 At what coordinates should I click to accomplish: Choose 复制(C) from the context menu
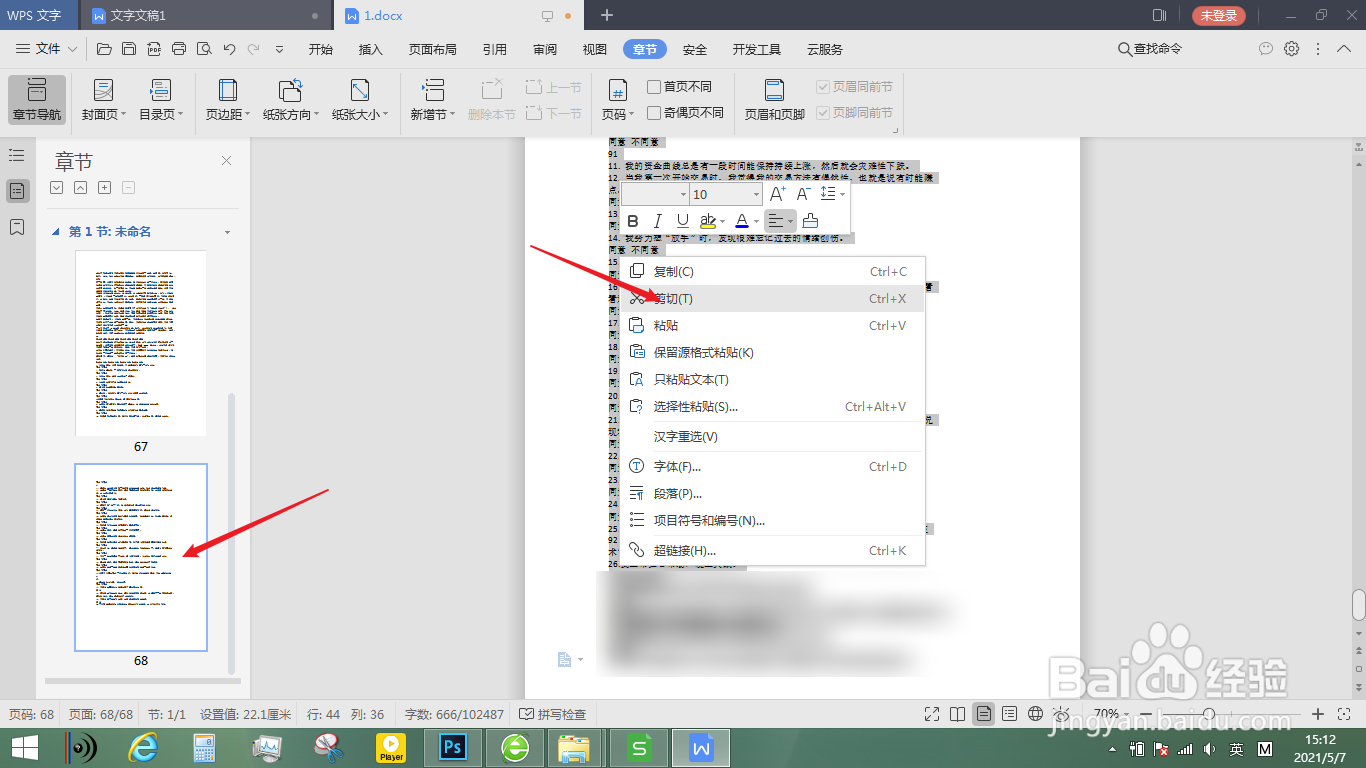[x=772, y=271]
